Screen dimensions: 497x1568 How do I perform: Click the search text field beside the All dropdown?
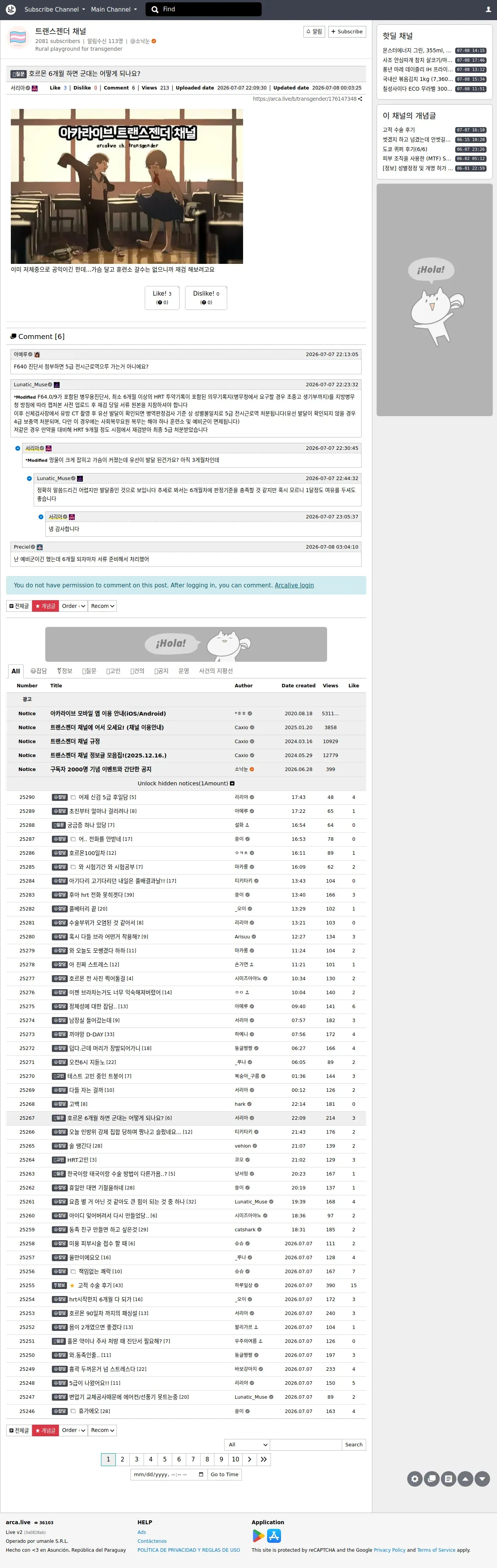click(305, 1444)
